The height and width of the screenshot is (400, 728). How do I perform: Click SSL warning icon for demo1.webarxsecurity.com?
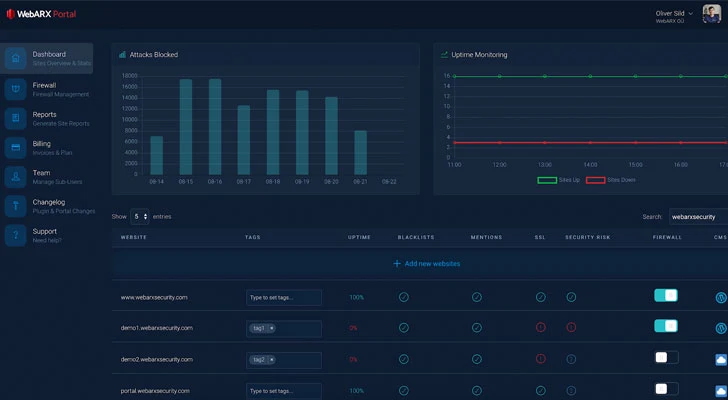(x=540, y=328)
